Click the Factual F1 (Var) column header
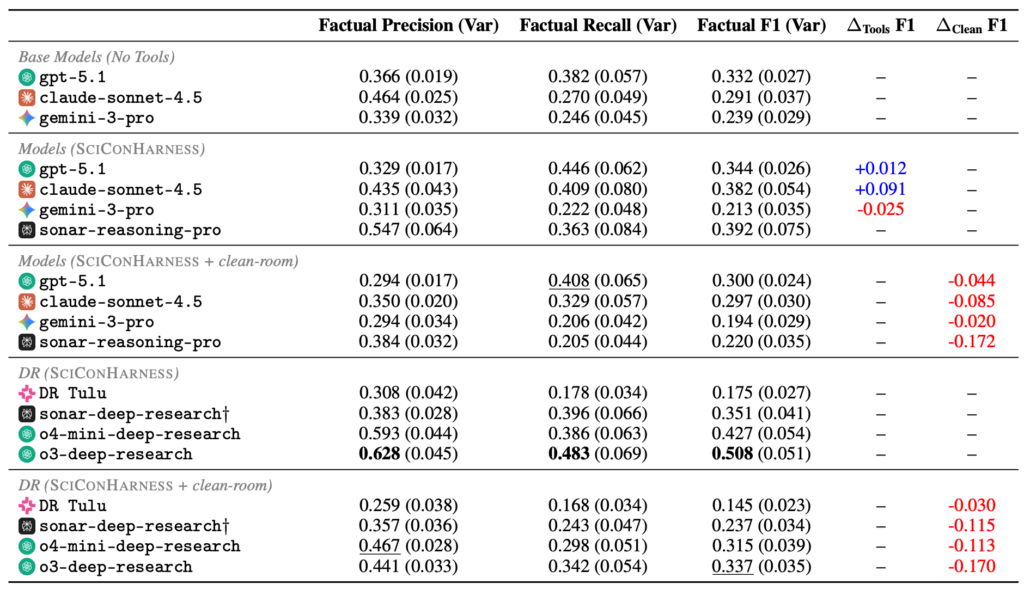The height and width of the screenshot is (590, 1024). coord(761,25)
